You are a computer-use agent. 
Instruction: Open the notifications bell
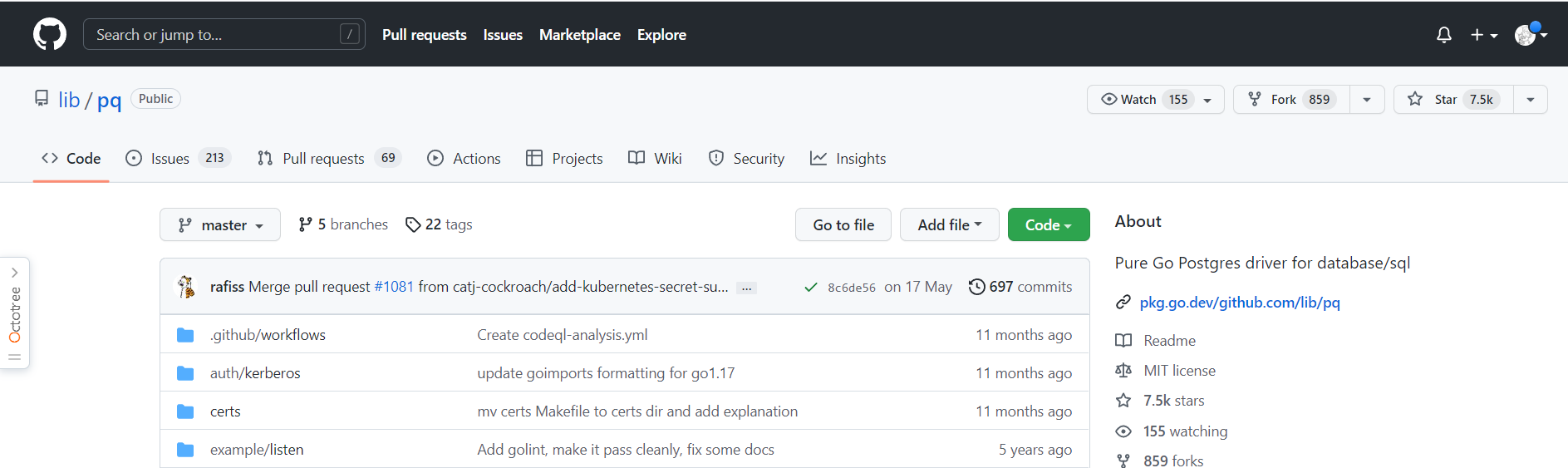coord(1443,35)
